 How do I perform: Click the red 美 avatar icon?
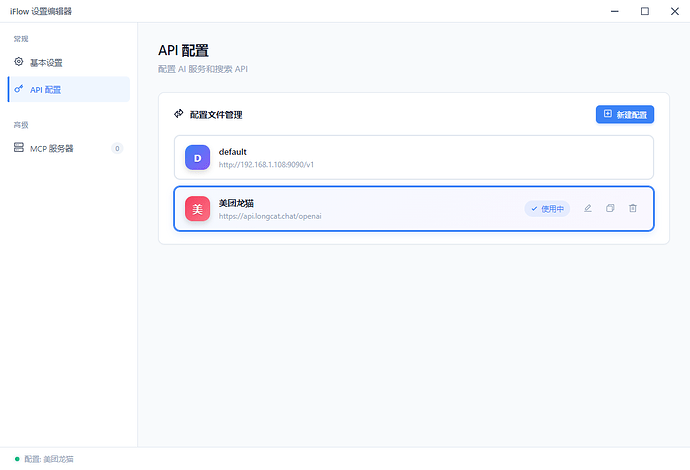click(x=197, y=208)
